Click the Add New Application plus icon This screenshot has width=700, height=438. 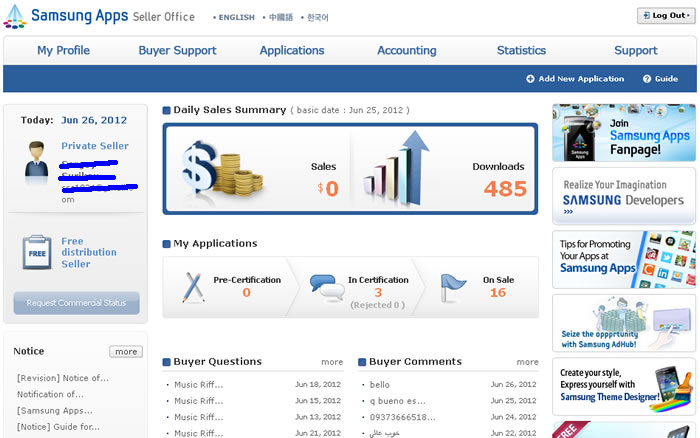[530, 79]
